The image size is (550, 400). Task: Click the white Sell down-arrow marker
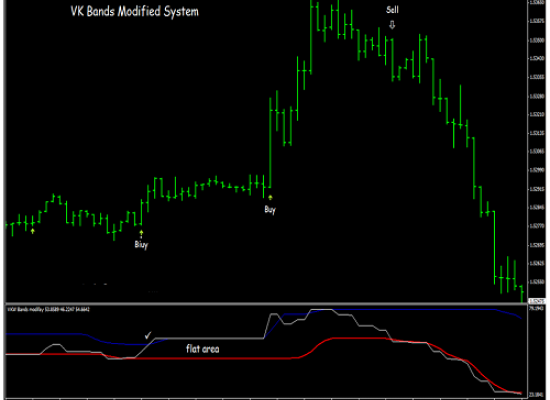392,25
